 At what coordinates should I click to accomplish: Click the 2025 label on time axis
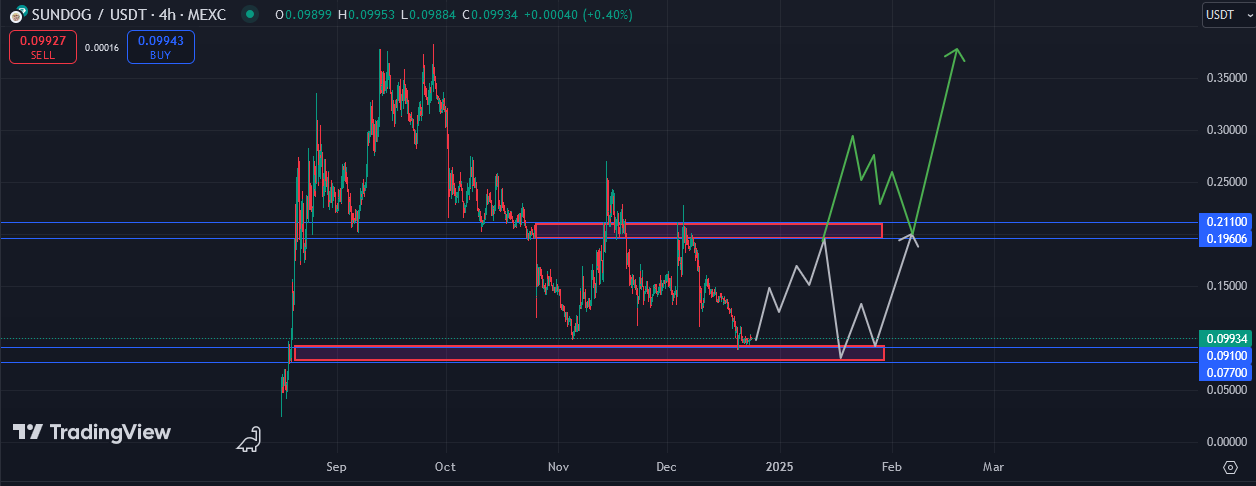(779, 467)
